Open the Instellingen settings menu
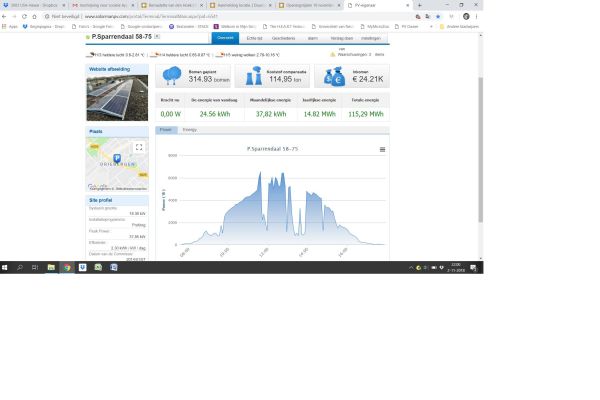The width and height of the screenshot is (600, 400). (370, 37)
